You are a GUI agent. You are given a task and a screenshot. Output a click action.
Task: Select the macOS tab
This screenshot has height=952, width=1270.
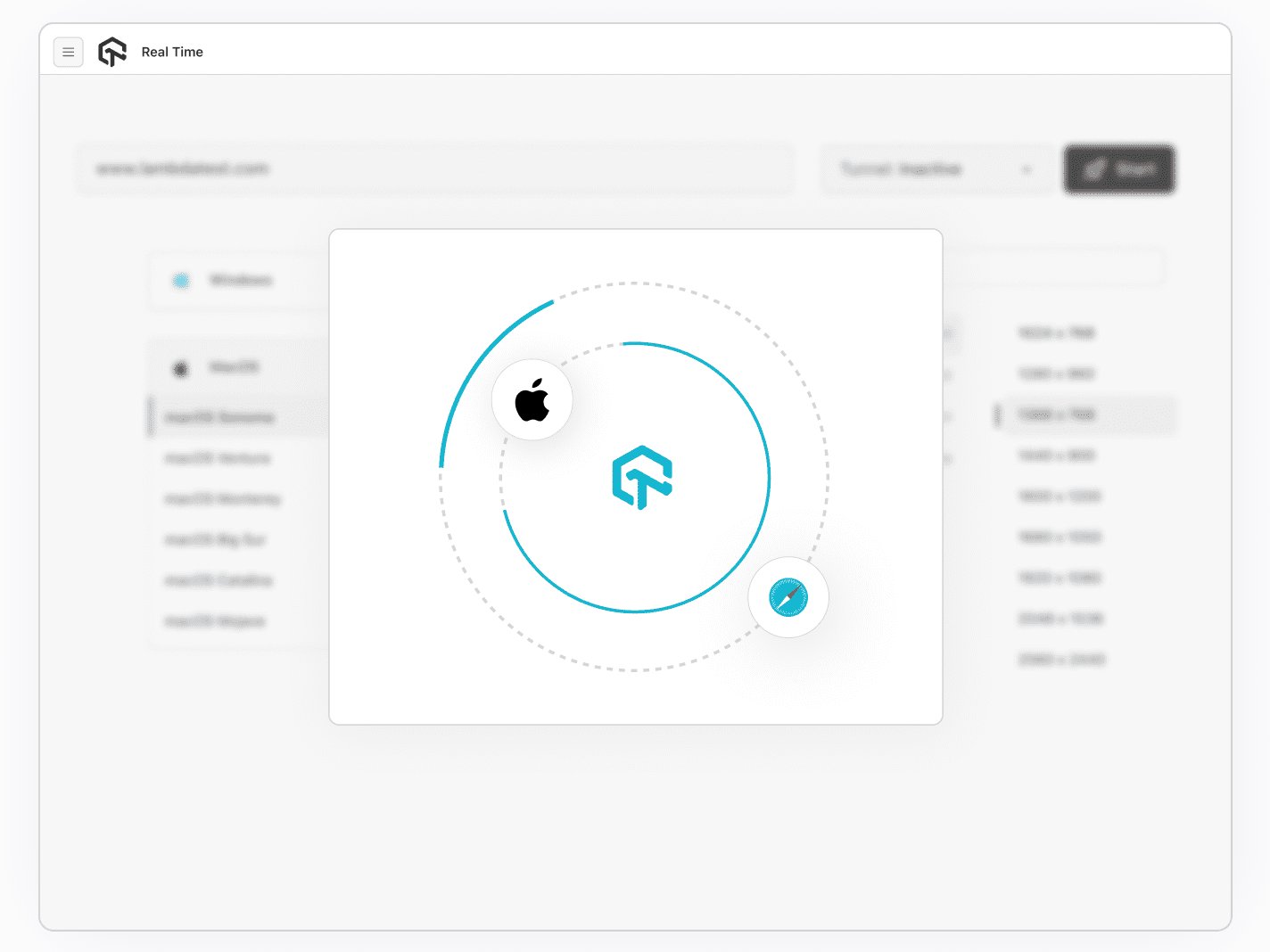(234, 367)
